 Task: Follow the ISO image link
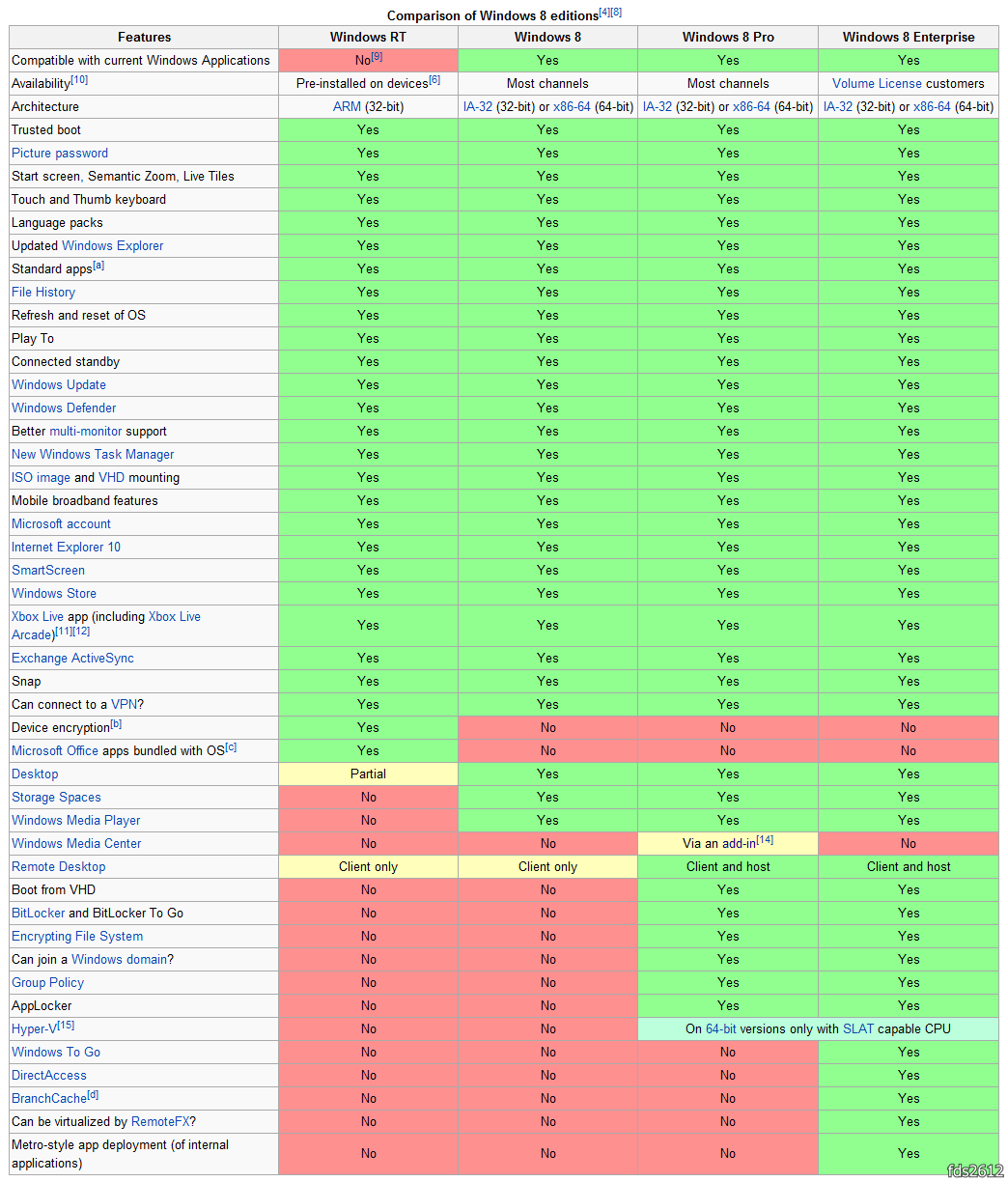click(x=41, y=477)
